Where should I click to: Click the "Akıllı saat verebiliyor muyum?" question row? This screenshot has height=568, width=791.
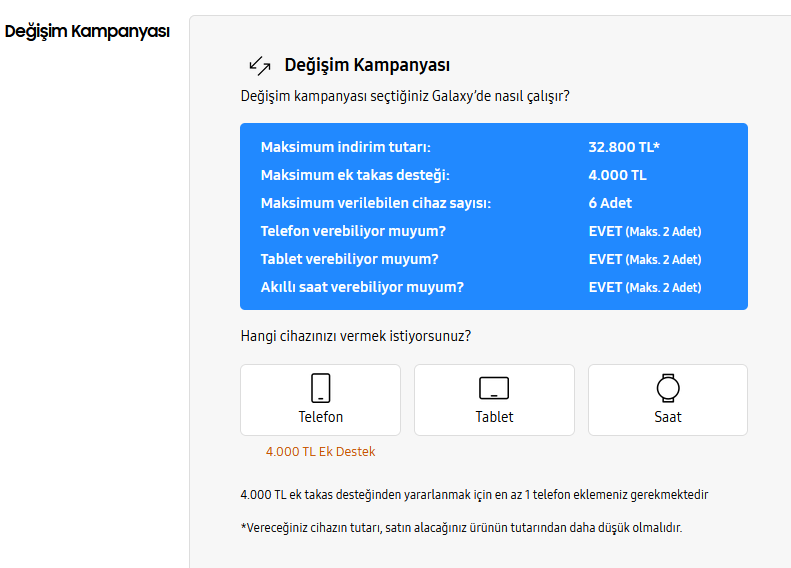[x=362, y=287]
